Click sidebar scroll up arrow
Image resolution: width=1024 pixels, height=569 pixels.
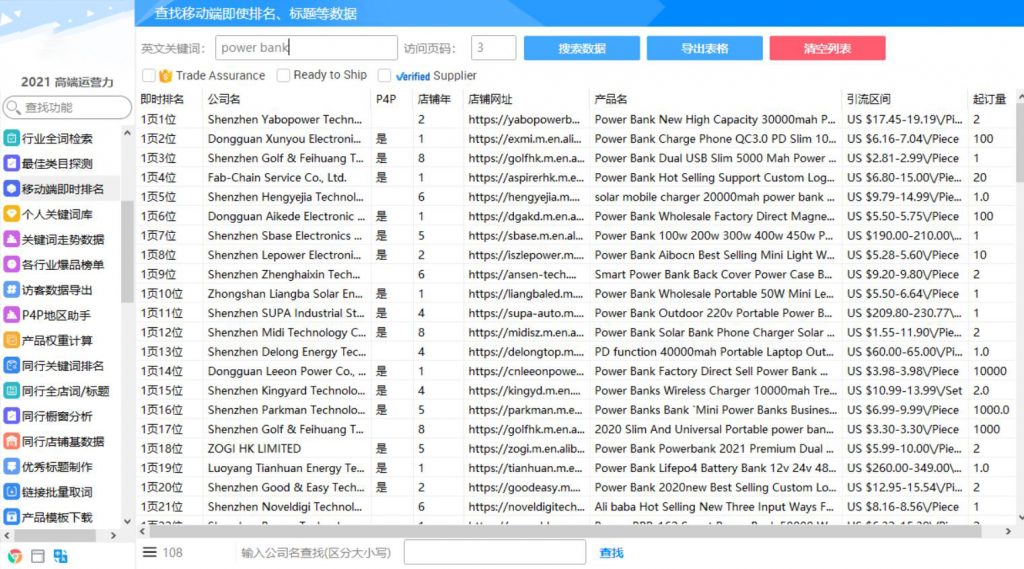[x=127, y=133]
